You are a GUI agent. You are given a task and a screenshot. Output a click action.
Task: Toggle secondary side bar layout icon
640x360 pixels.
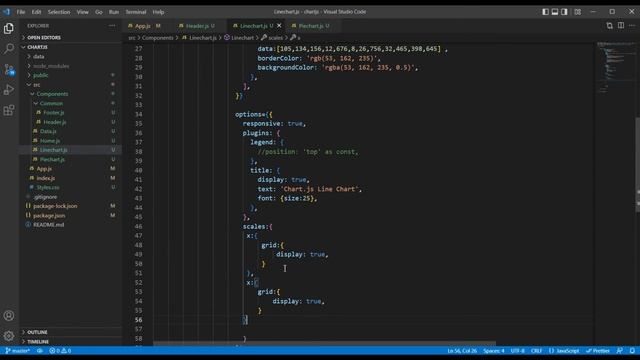click(564, 12)
